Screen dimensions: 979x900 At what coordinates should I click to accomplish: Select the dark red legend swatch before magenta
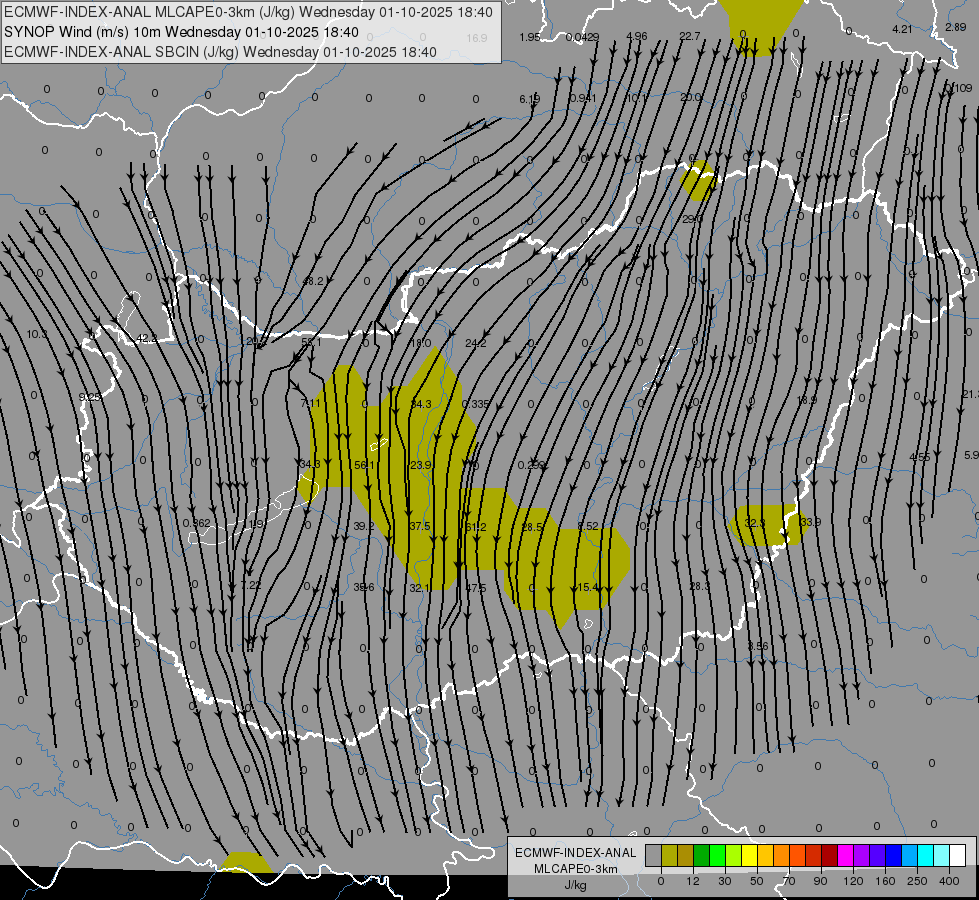[x=829, y=855]
